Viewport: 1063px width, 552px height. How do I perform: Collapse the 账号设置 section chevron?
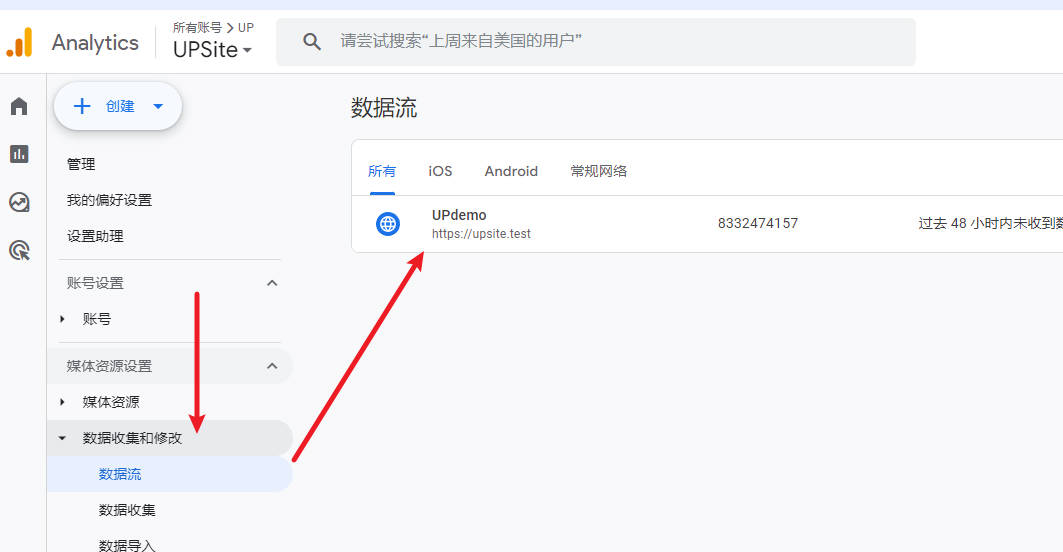click(x=272, y=283)
